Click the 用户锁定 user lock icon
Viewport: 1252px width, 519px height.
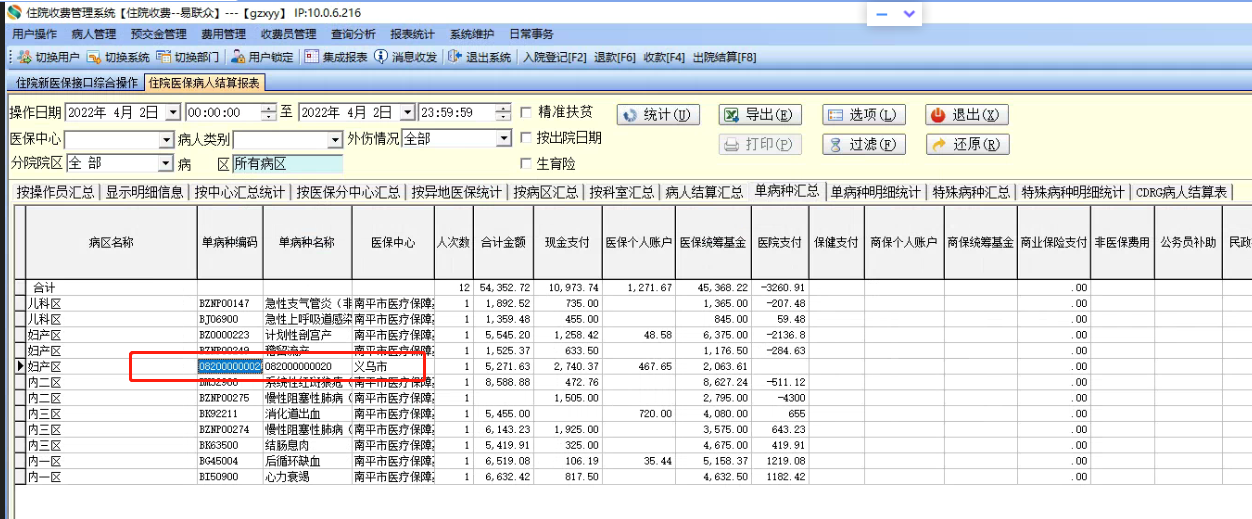click(238, 57)
